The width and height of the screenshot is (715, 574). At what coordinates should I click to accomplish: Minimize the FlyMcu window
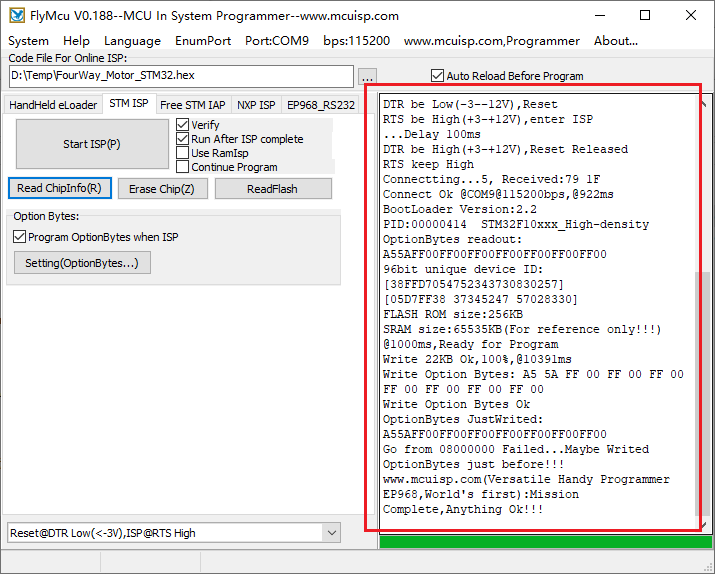(x=600, y=16)
